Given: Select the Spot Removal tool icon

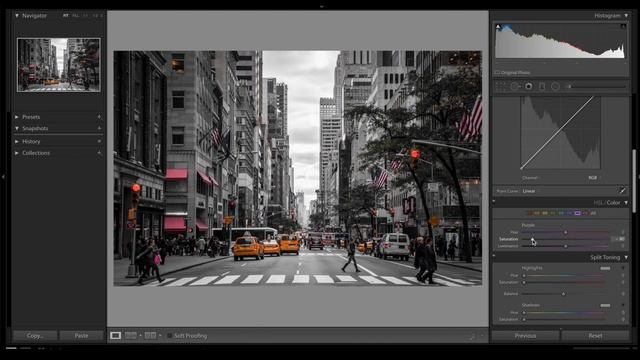Looking at the screenshot, I should [515, 86].
